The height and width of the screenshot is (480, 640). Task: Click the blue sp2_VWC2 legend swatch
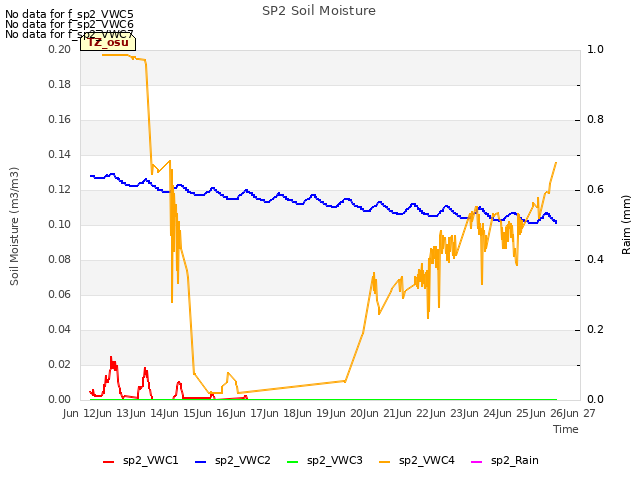tap(201, 462)
